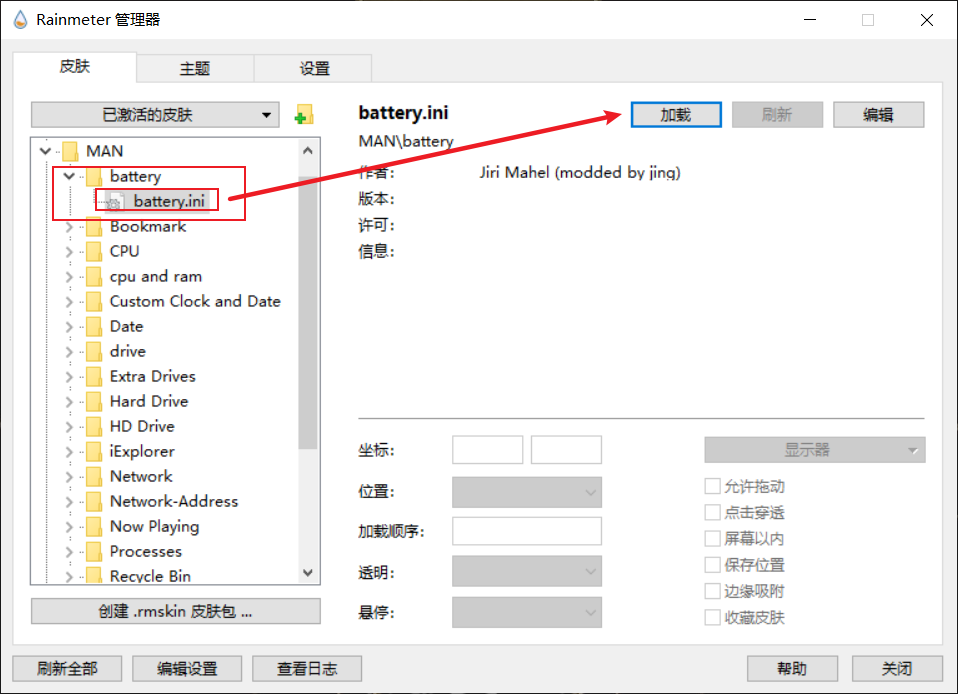Click the tree scrollbar down arrow
The image size is (958, 694).
(308, 572)
